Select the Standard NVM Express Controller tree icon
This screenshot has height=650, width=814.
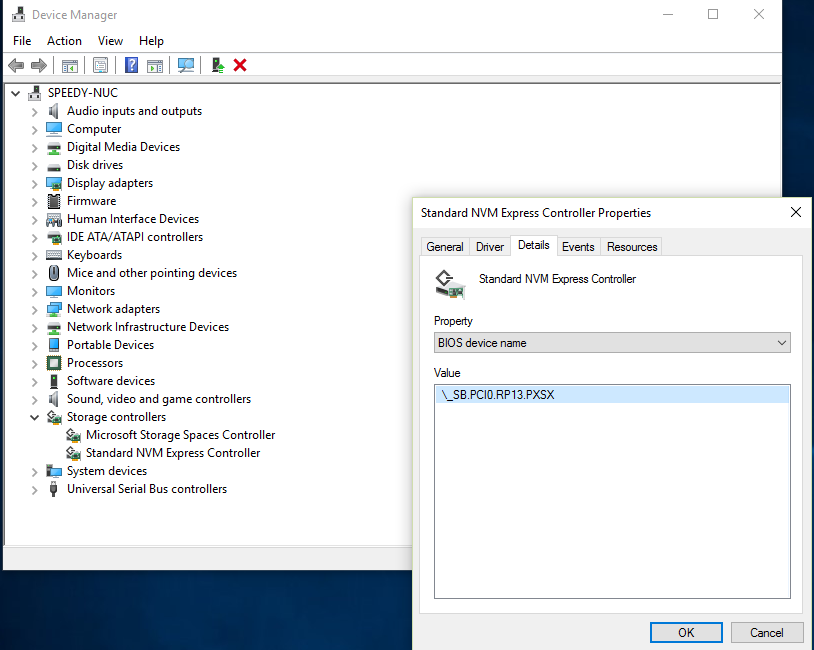(73, 453)
